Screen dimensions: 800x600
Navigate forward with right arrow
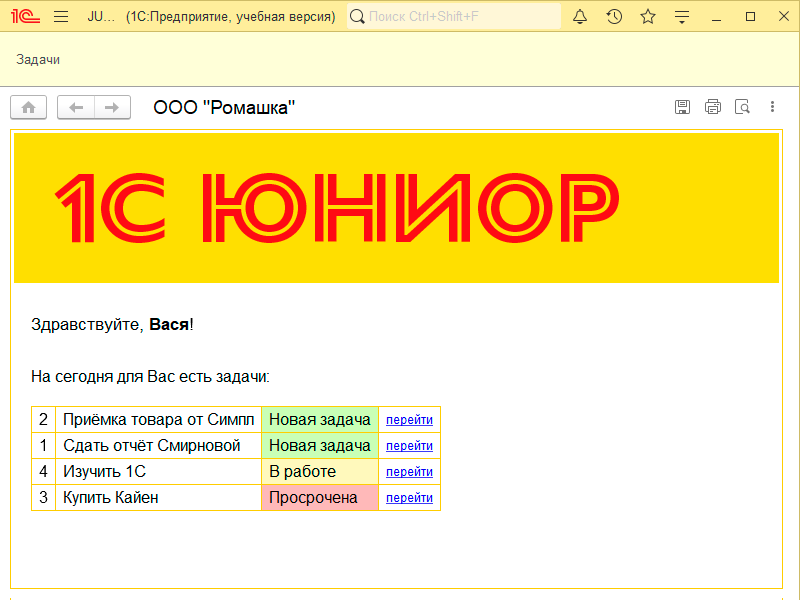point(112,107)
